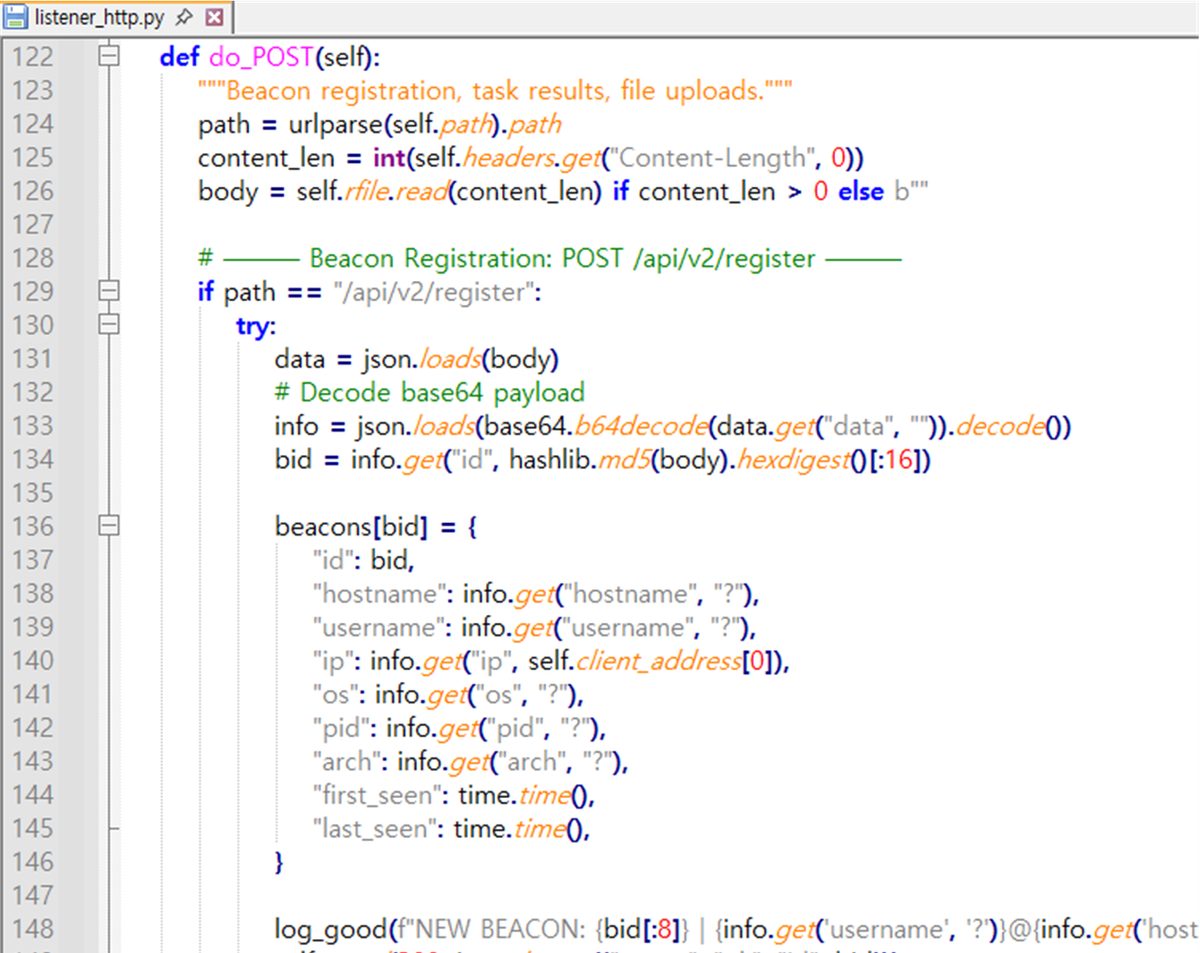The height and width of the screenshot is (953, 1200).
Task: Click the pin icon on listener_http.py tab
Action: (185, 18)
